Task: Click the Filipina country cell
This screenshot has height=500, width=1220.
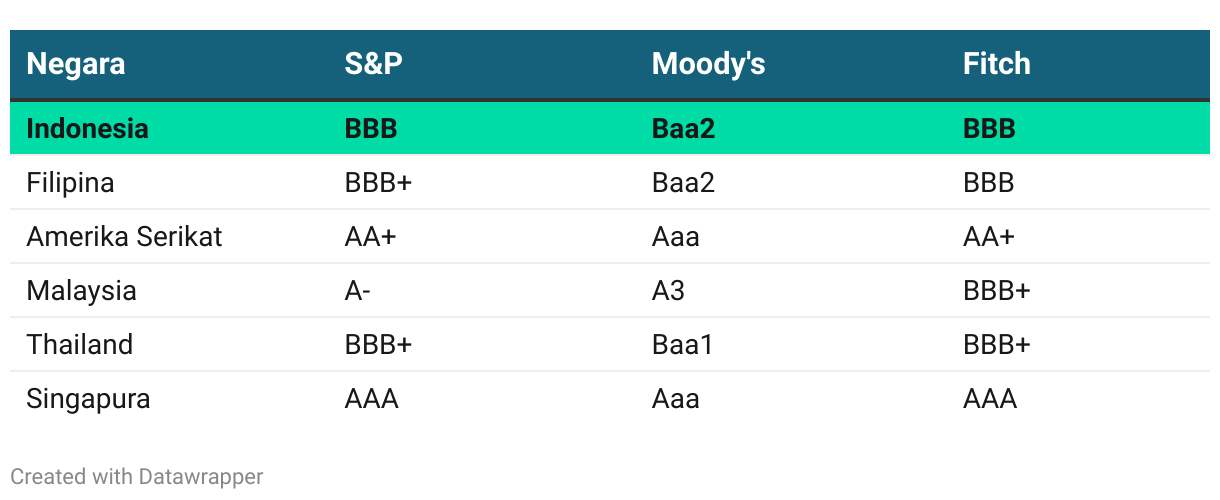Action: click(x=70, y=183)
